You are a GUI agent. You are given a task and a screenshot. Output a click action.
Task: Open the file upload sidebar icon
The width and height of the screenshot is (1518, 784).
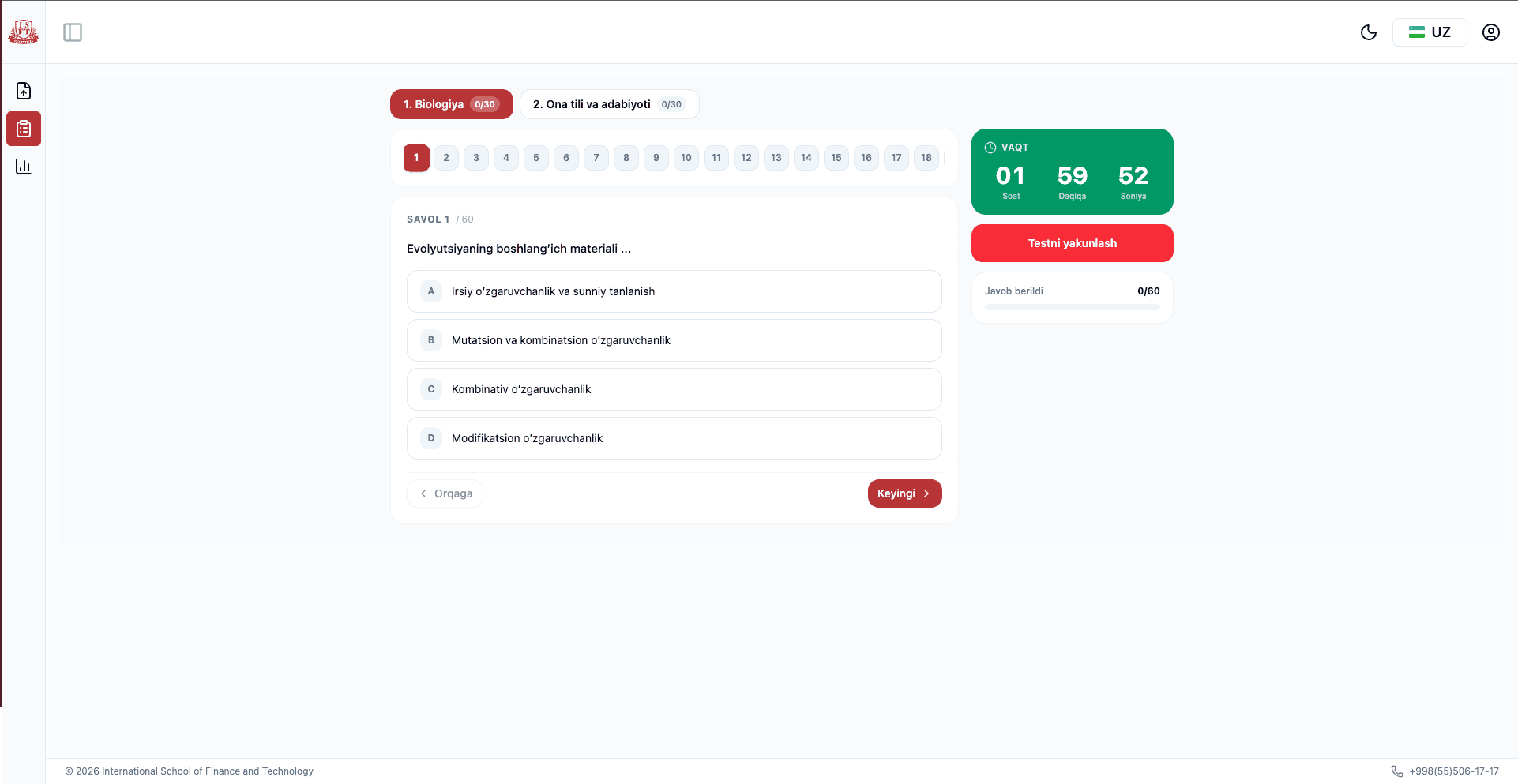click(24, 91)
